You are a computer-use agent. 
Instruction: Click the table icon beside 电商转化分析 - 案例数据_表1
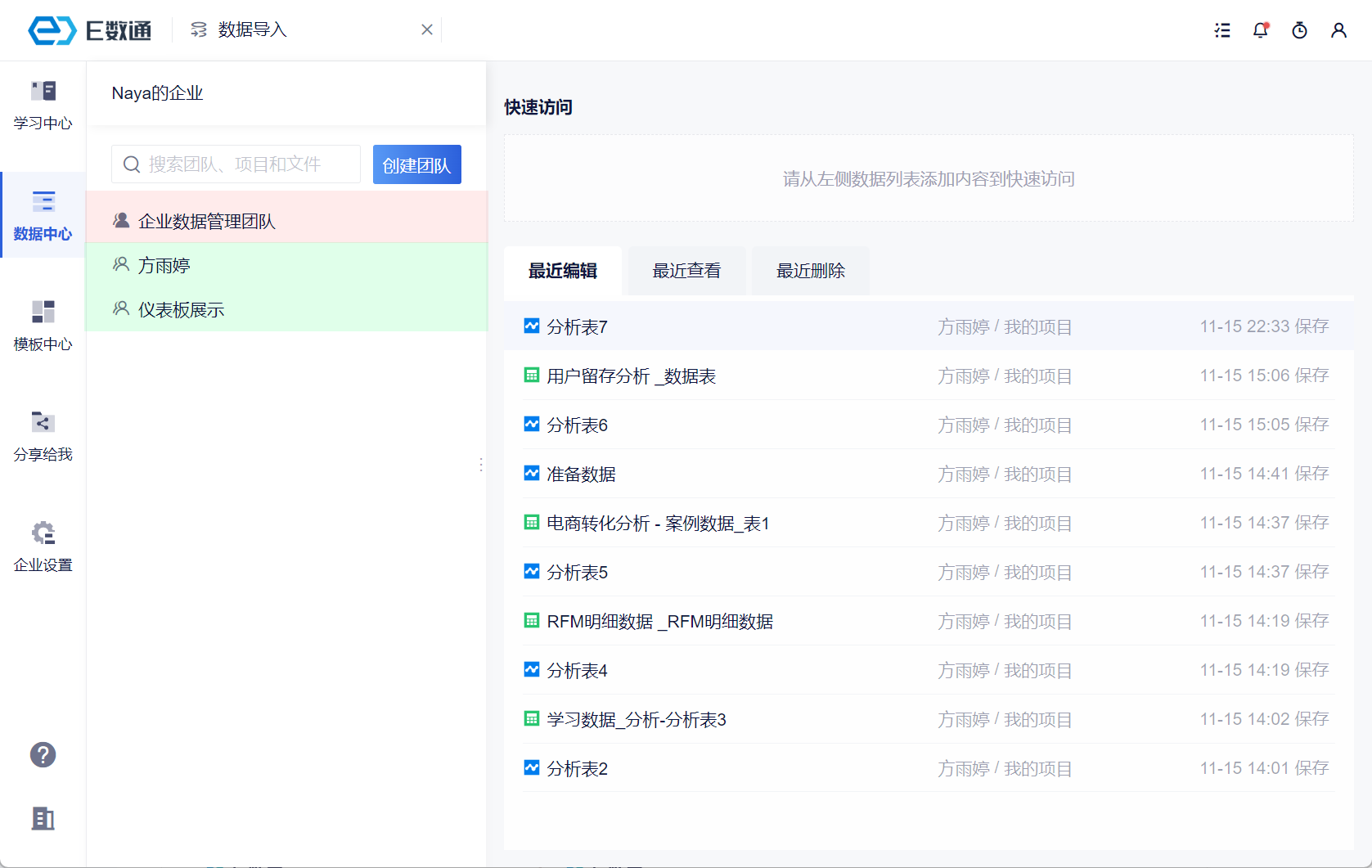click(532, 522)
